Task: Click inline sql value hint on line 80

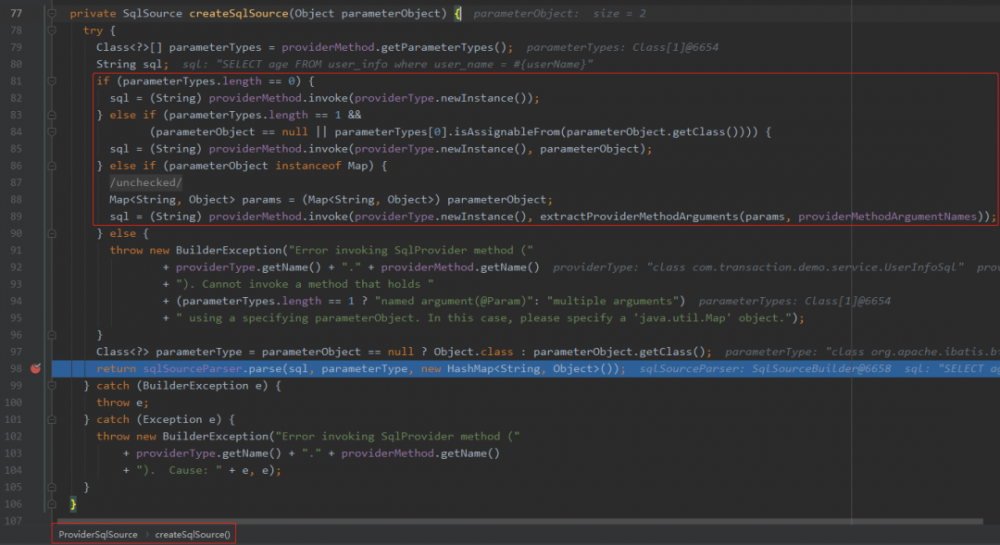Action: coord(388,64)
